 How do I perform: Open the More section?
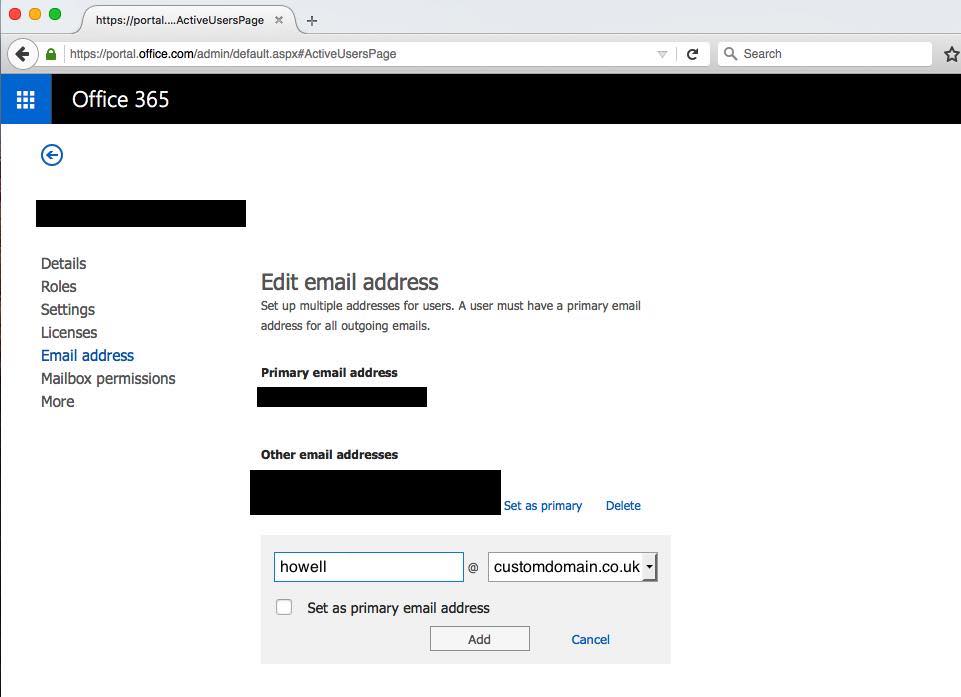pos(58,402)
